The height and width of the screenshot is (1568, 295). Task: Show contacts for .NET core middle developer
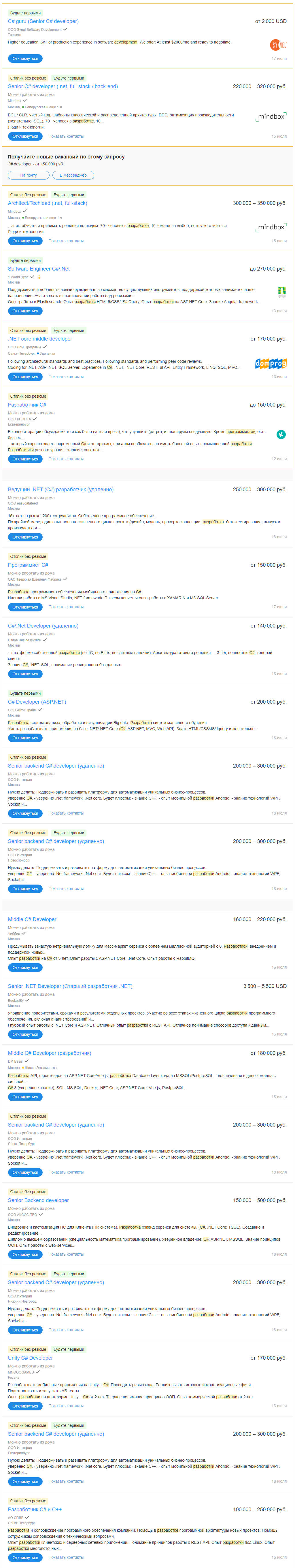(x=66, y=377)
